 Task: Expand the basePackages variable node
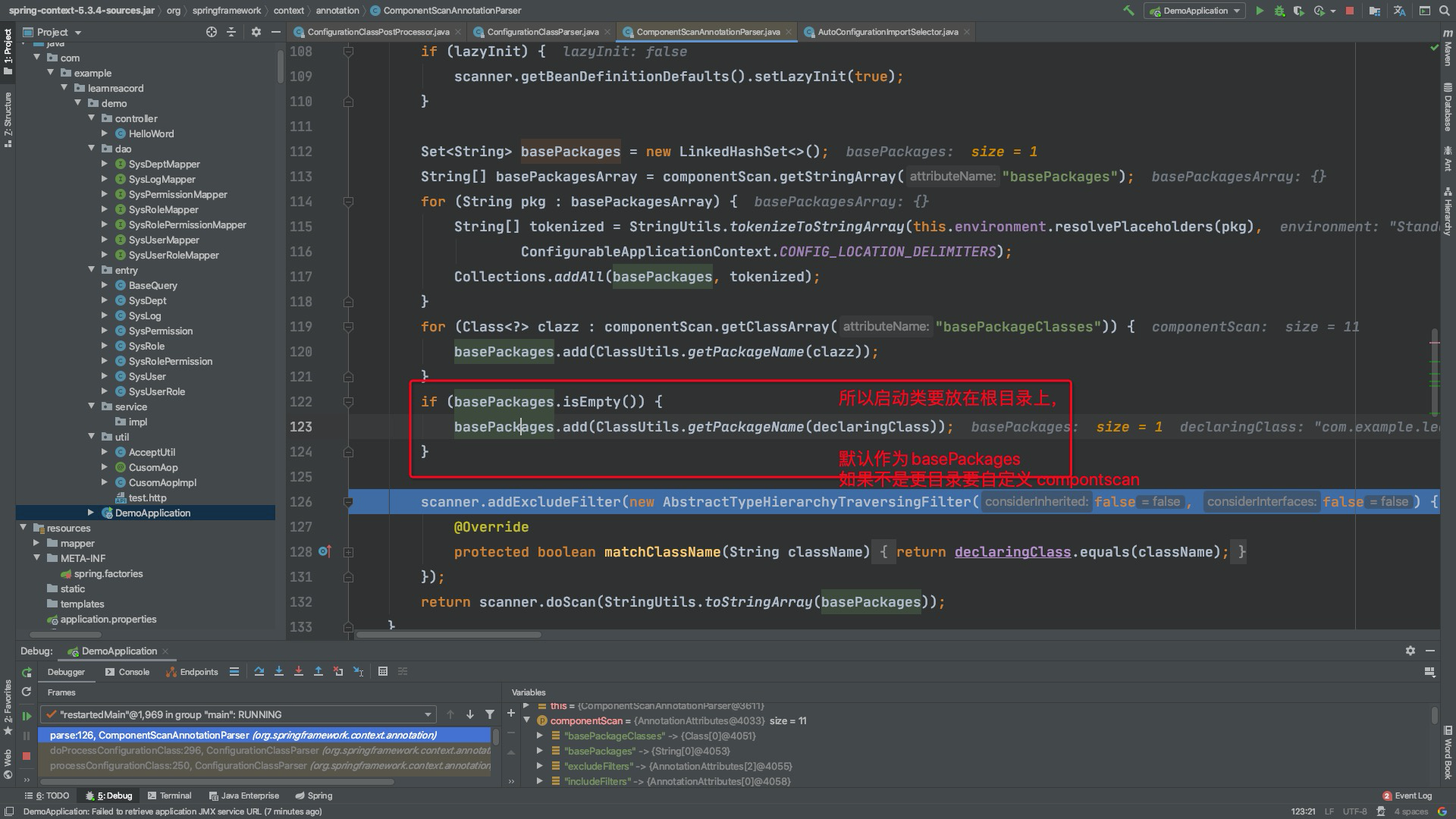click(x=540, y=751)
